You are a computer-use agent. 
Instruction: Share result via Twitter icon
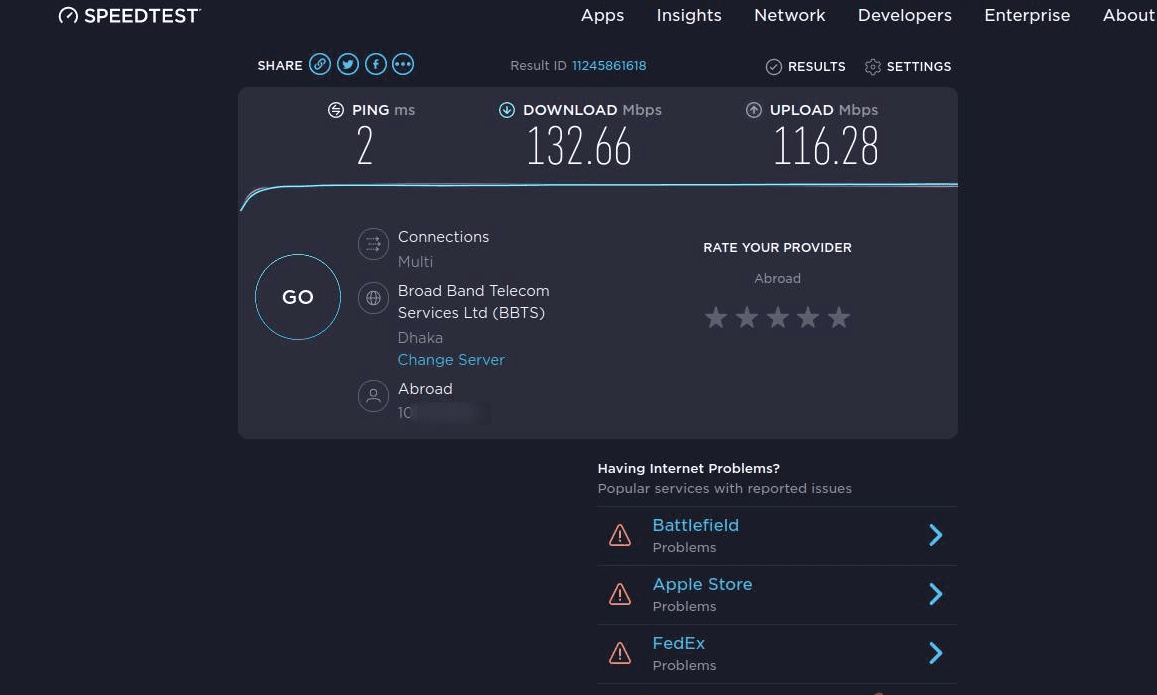[x=347, y=65]
